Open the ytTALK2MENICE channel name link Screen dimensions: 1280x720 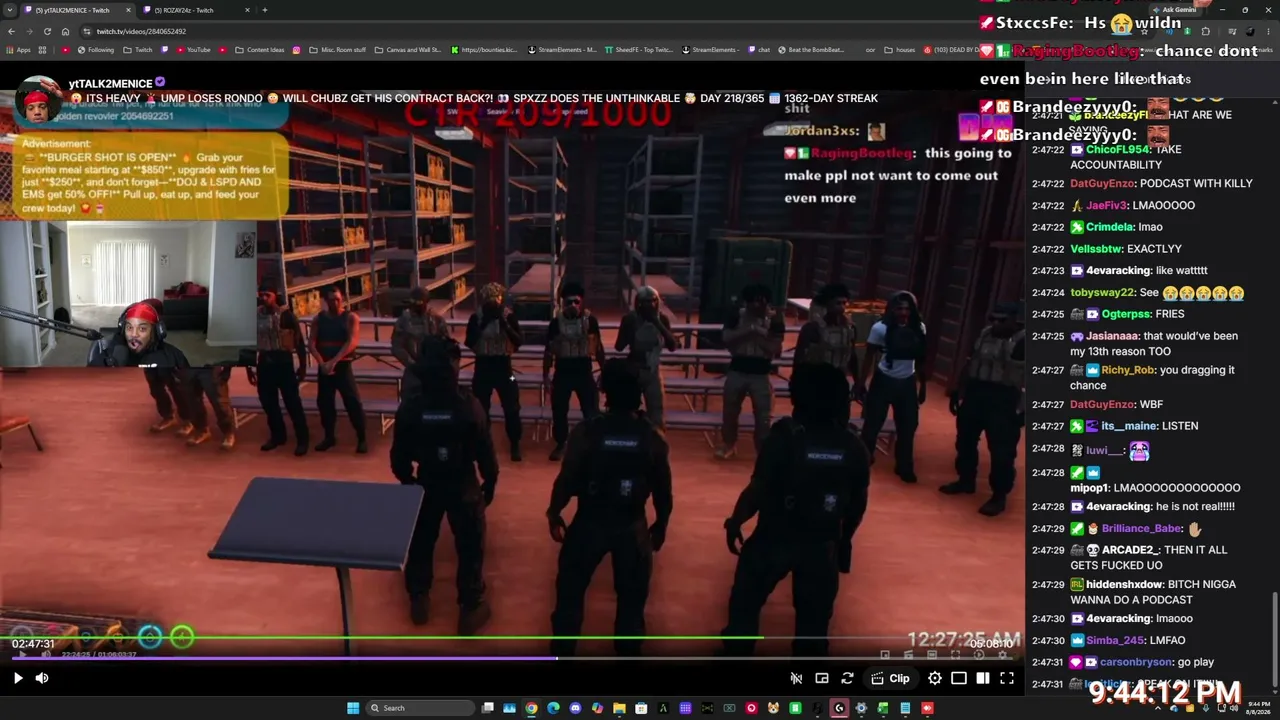(x=110, y=83)
